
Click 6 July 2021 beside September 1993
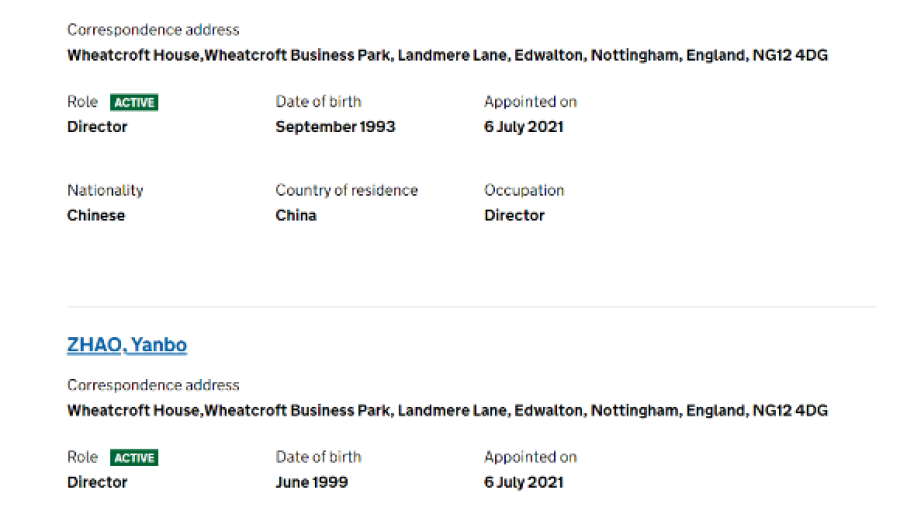pyautogui.click(x=523, y=127)
